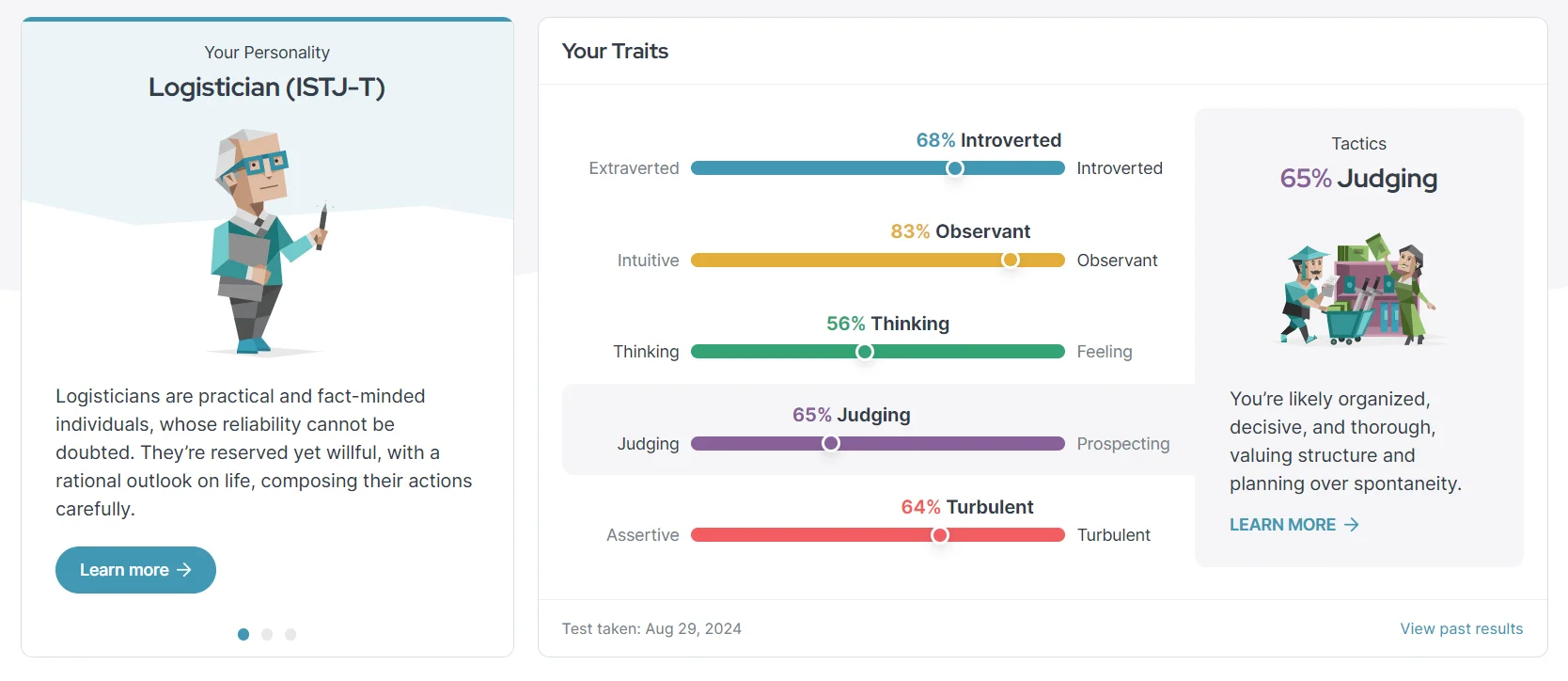Click the Logistician (ISTJ-T) heading
The image size is (1568, 681).
(x=267, y=87)
